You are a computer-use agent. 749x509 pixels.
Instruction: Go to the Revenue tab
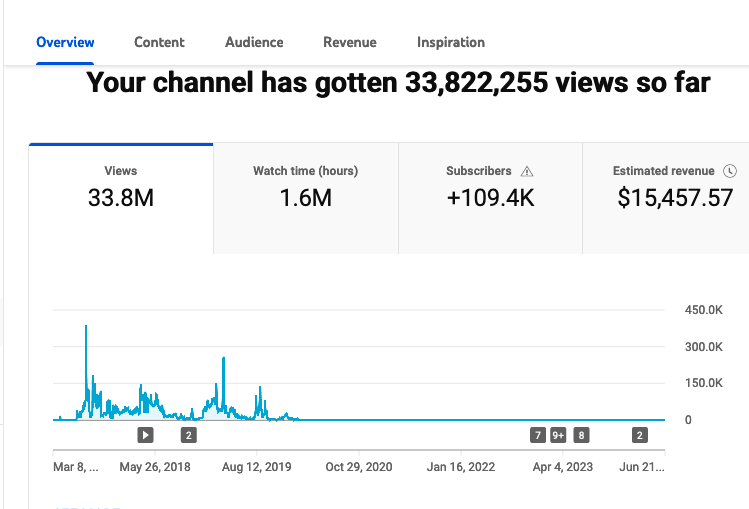point(350,42)
